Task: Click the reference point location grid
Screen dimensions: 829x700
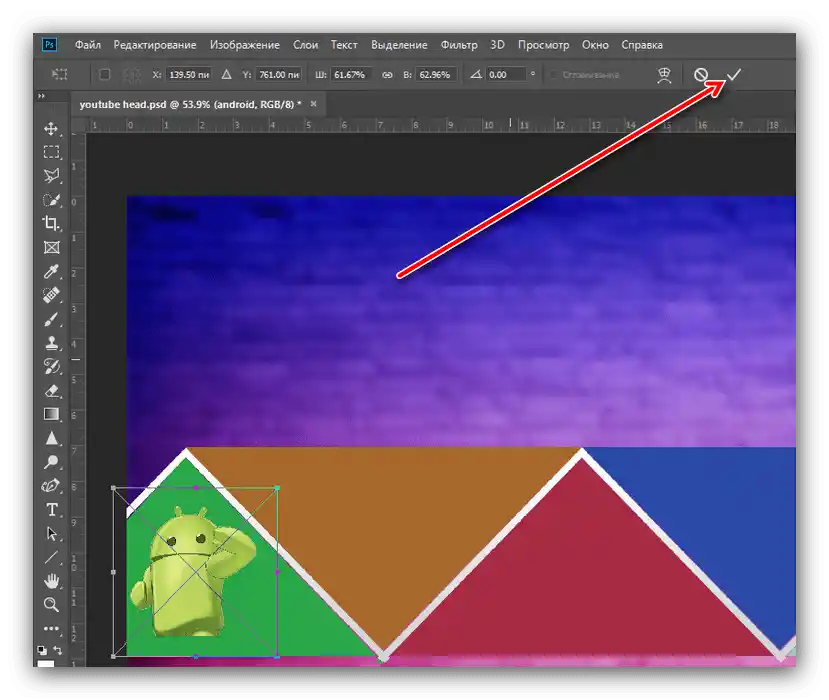Action: click(131, 75)
